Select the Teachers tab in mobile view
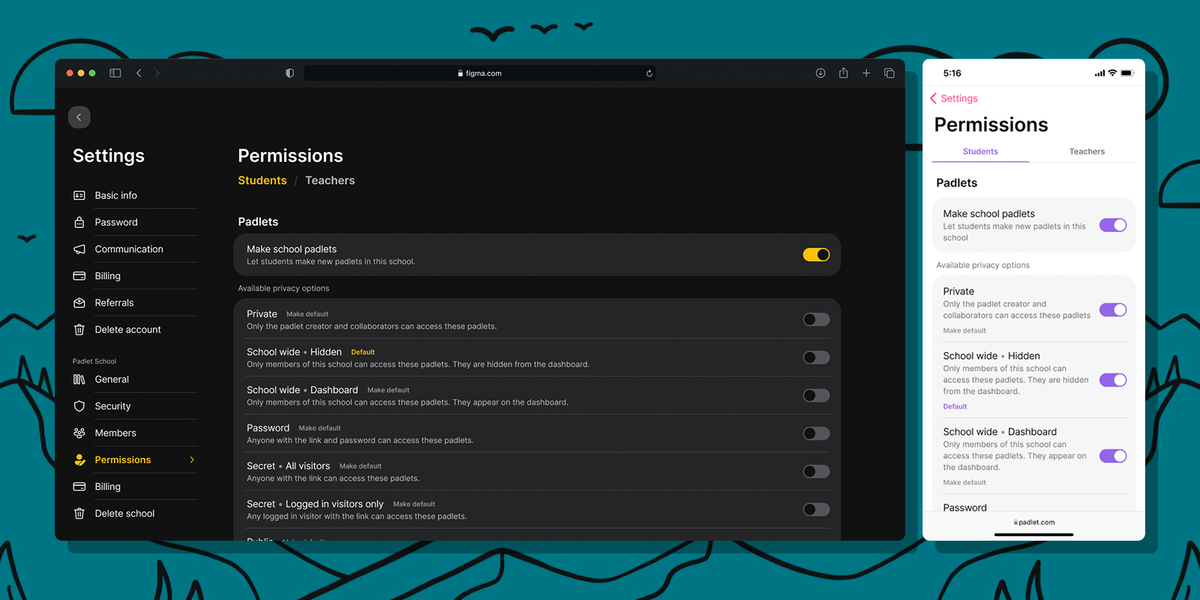This screenshot has height=600, width=1200. (1086, 152)
